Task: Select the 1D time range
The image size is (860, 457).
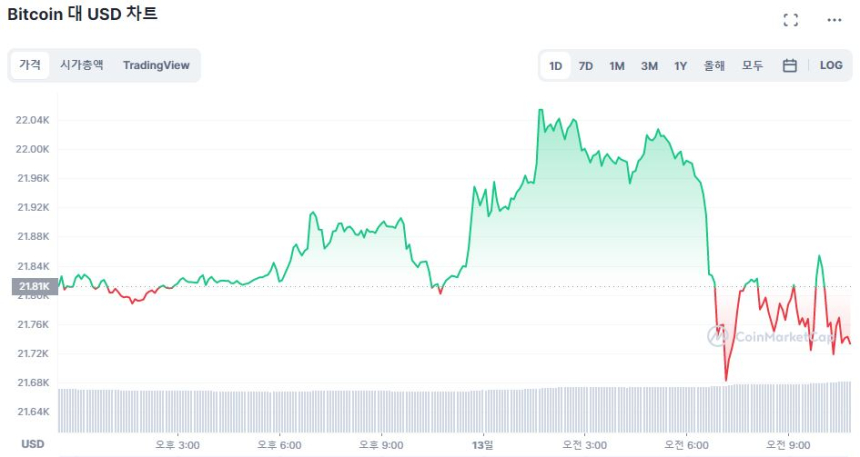Action: coord(555,66)
